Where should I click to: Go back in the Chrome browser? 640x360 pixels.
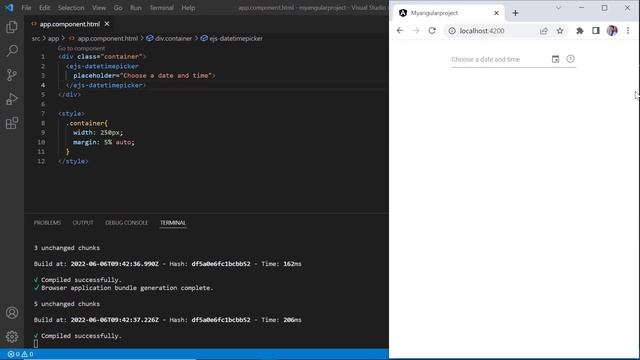400,31
